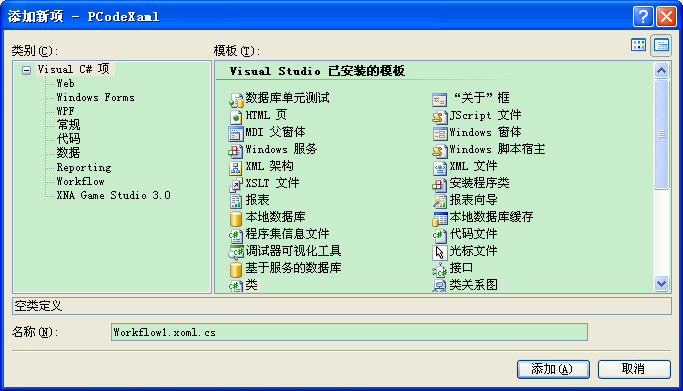The width and height of the screenshot is (683, 391).
Task: Select the 类 class template icon
Action: pos(236,286)
